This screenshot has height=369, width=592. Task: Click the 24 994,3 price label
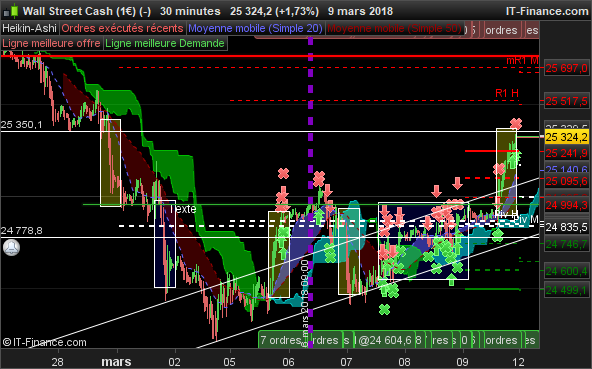(566, 205)
